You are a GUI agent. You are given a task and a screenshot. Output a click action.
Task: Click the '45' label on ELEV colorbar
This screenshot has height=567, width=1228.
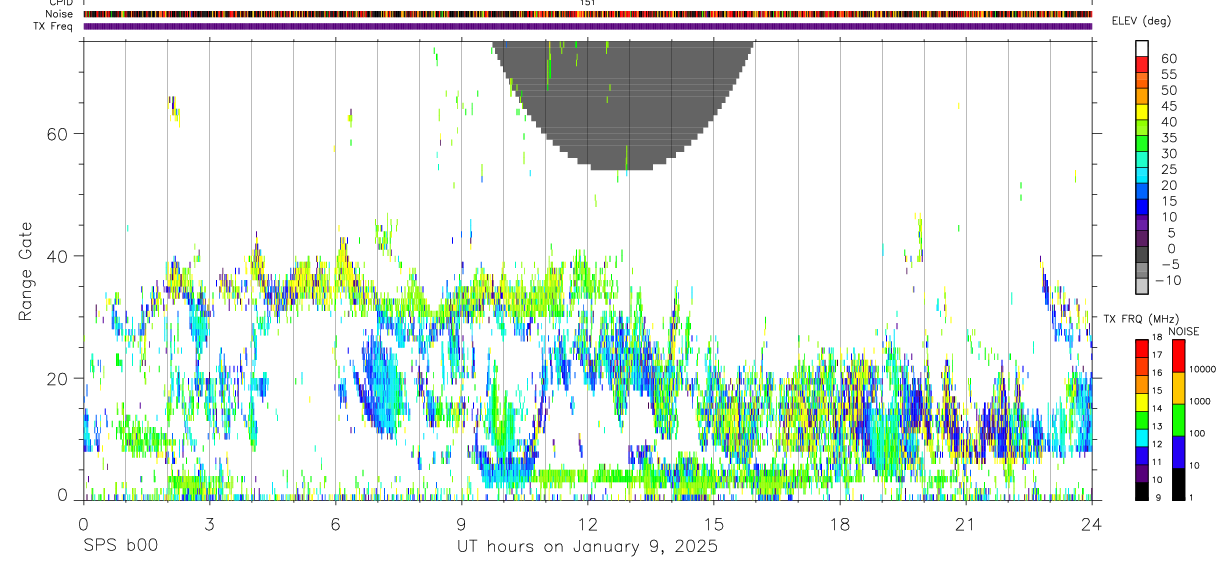point(1168,106)
